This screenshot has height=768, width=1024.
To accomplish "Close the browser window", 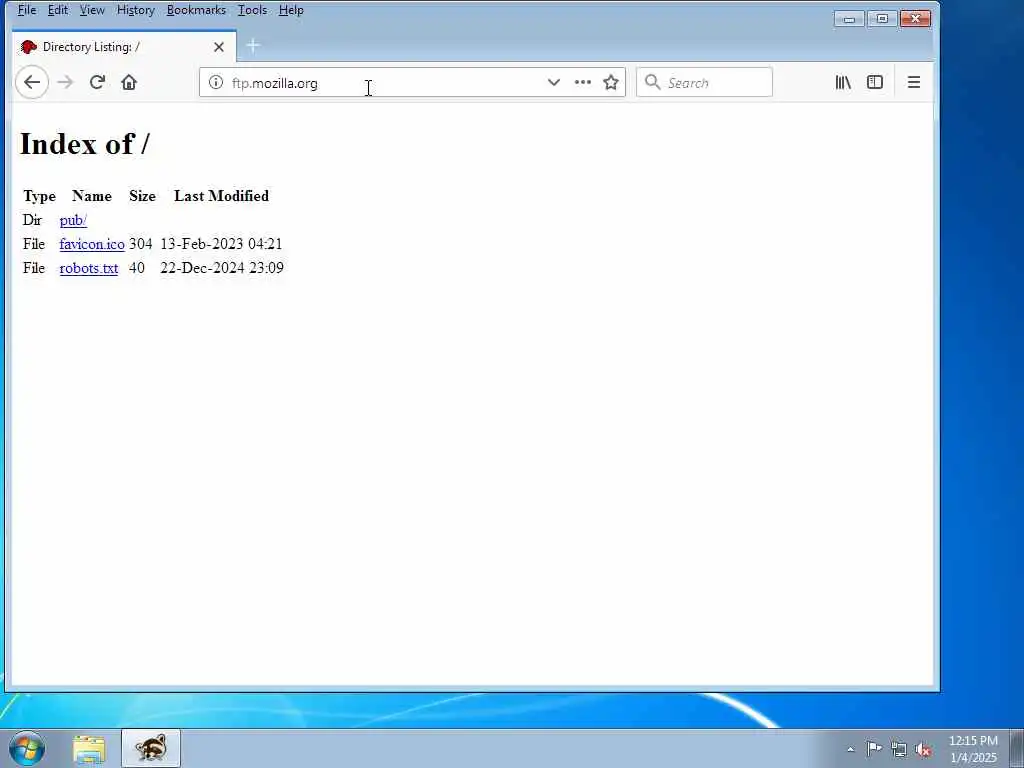I will coord(915,19).
